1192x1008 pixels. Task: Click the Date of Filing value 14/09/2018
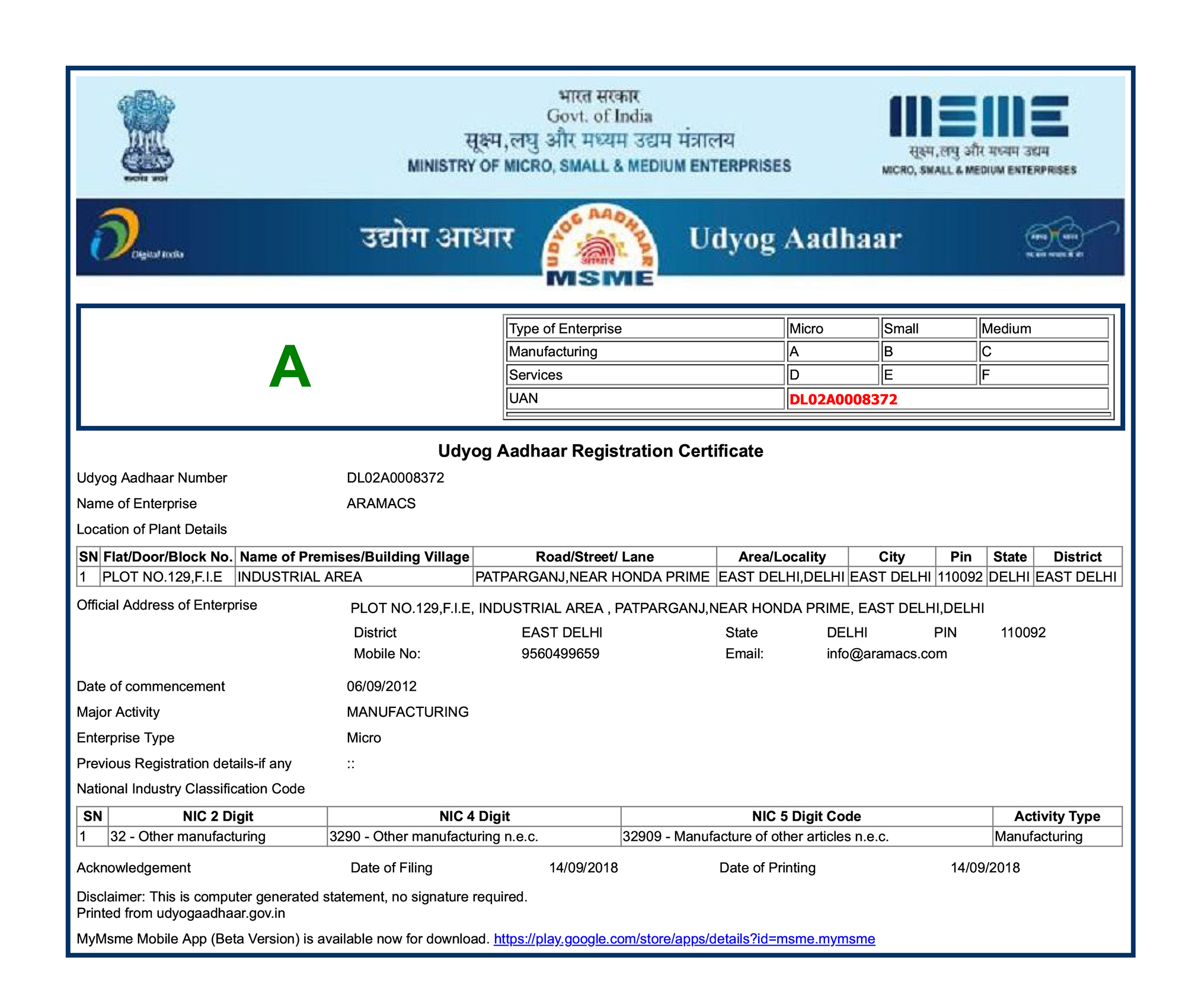(x=583, y=867)
